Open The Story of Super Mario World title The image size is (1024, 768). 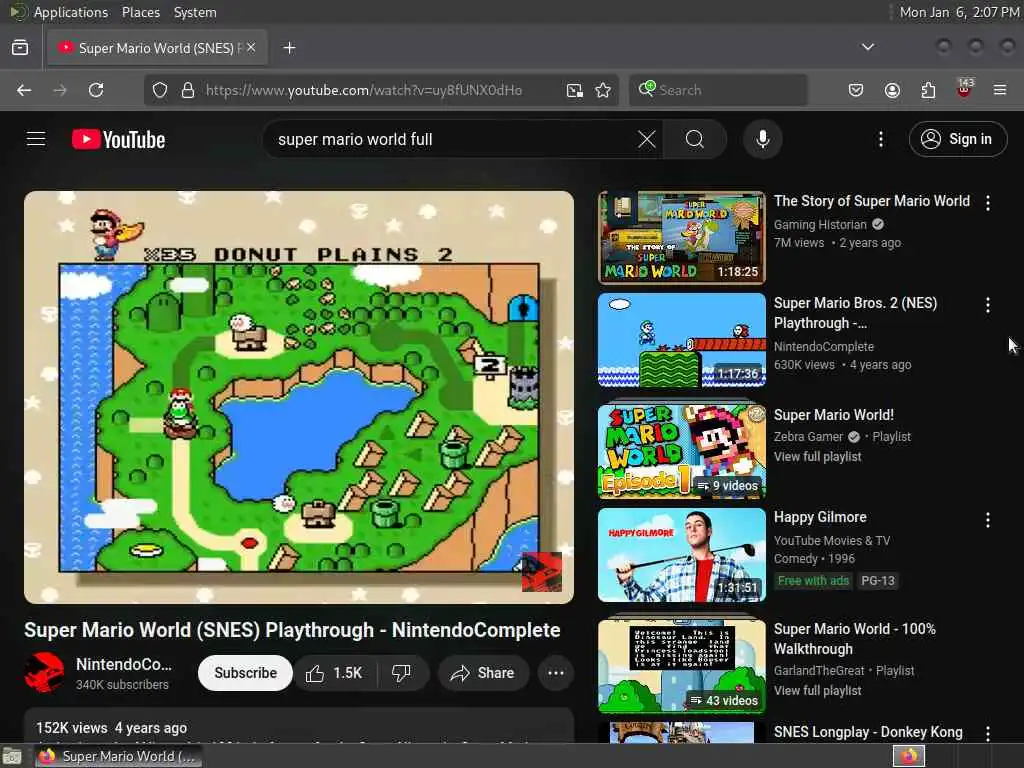(872, 201)
